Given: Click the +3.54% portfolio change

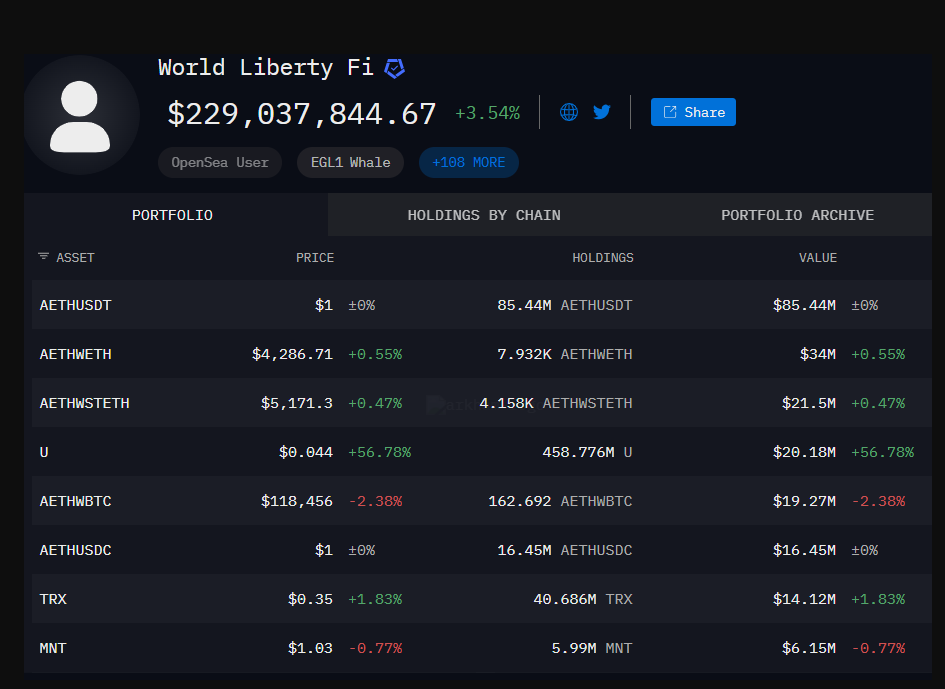Looking at the screenshot, I should click(x=488, y=113).
